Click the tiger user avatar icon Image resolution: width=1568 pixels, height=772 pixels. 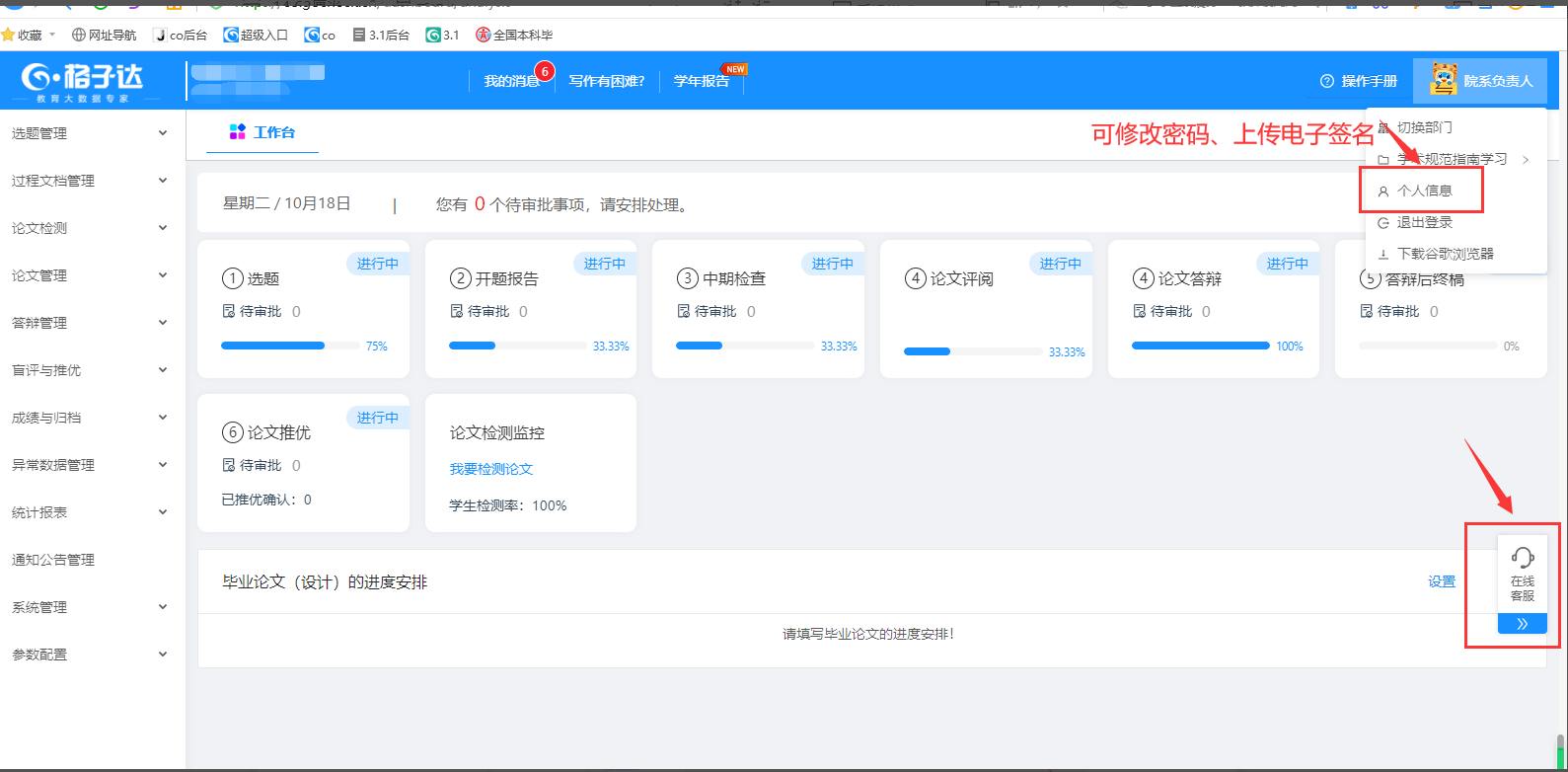click(x=1443, y=80)
